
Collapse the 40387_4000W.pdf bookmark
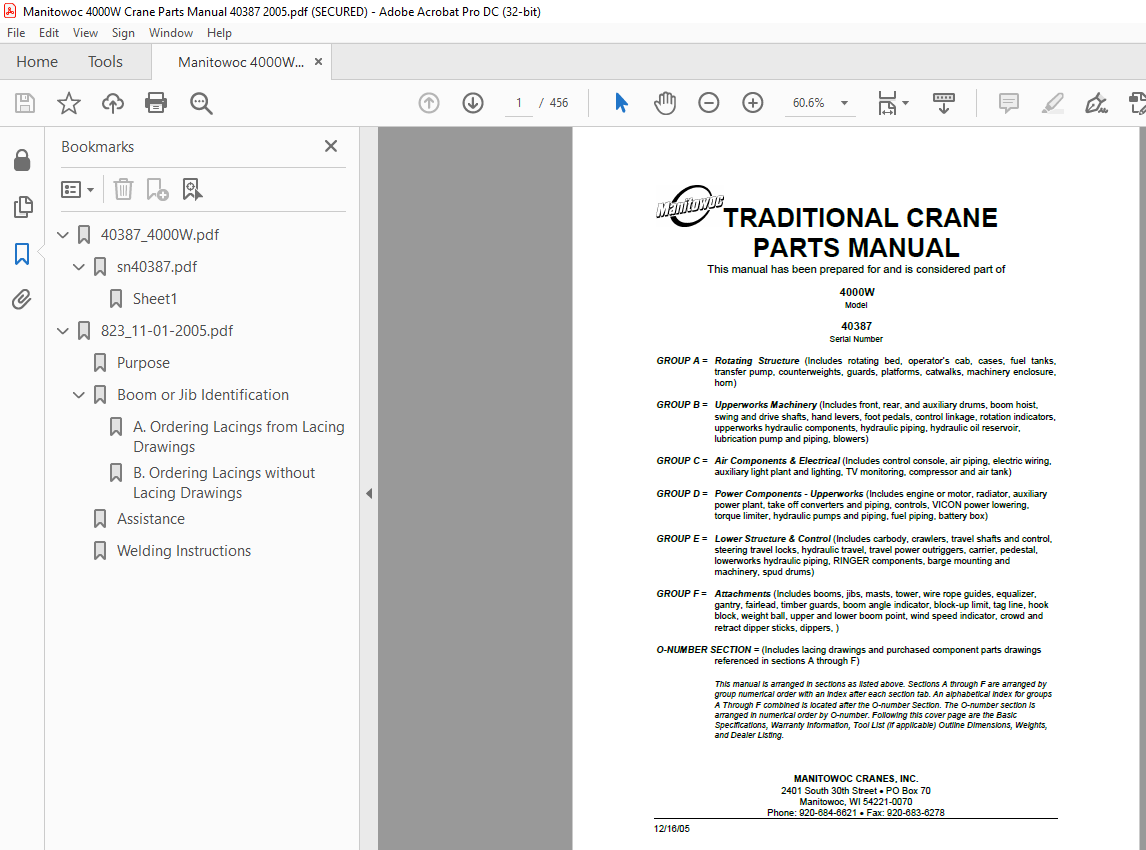[63, 235]
